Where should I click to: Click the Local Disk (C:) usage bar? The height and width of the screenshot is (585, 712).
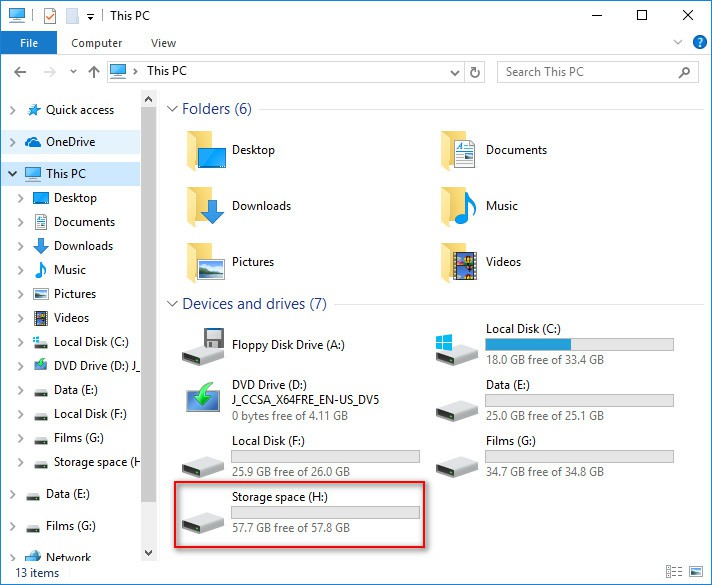coord(579,345)
